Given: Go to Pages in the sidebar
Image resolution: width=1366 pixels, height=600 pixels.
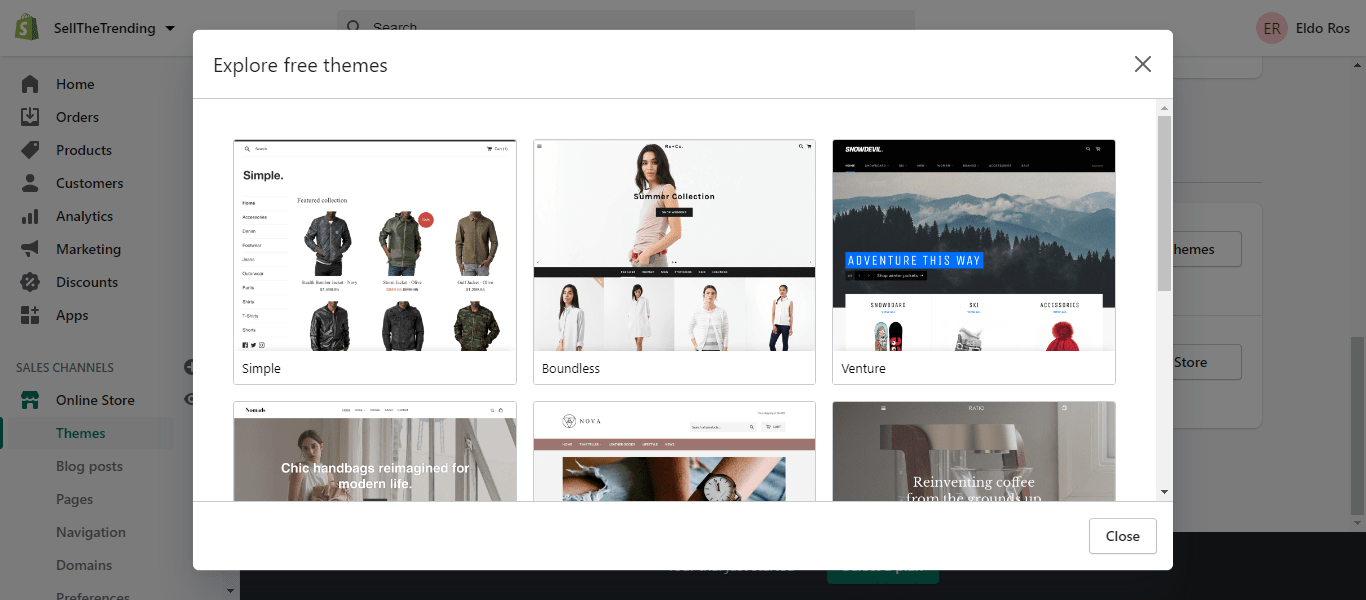Looking at the screenshot, I should (74, 499).
